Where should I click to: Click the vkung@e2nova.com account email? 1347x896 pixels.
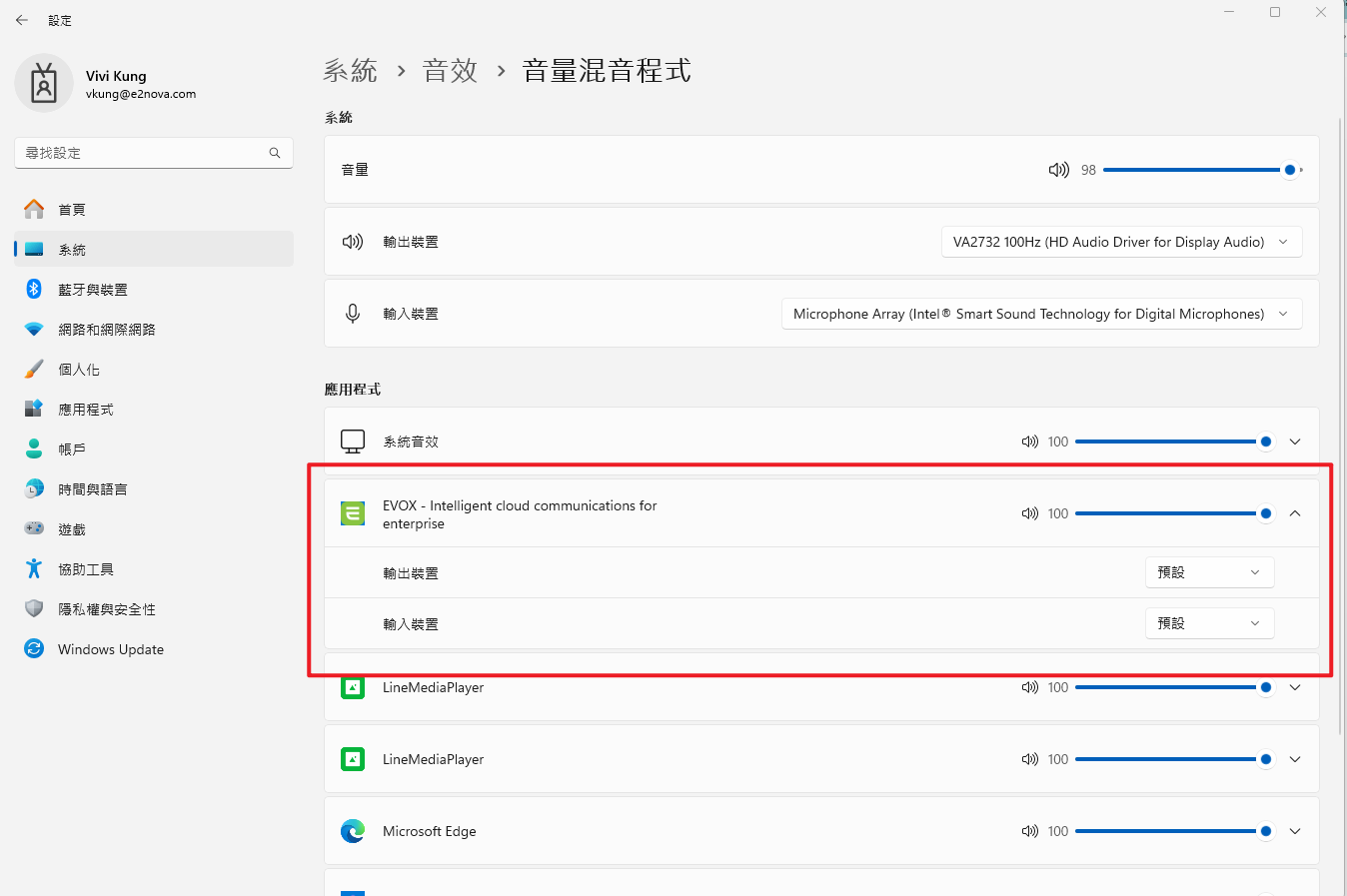(141, 94)
